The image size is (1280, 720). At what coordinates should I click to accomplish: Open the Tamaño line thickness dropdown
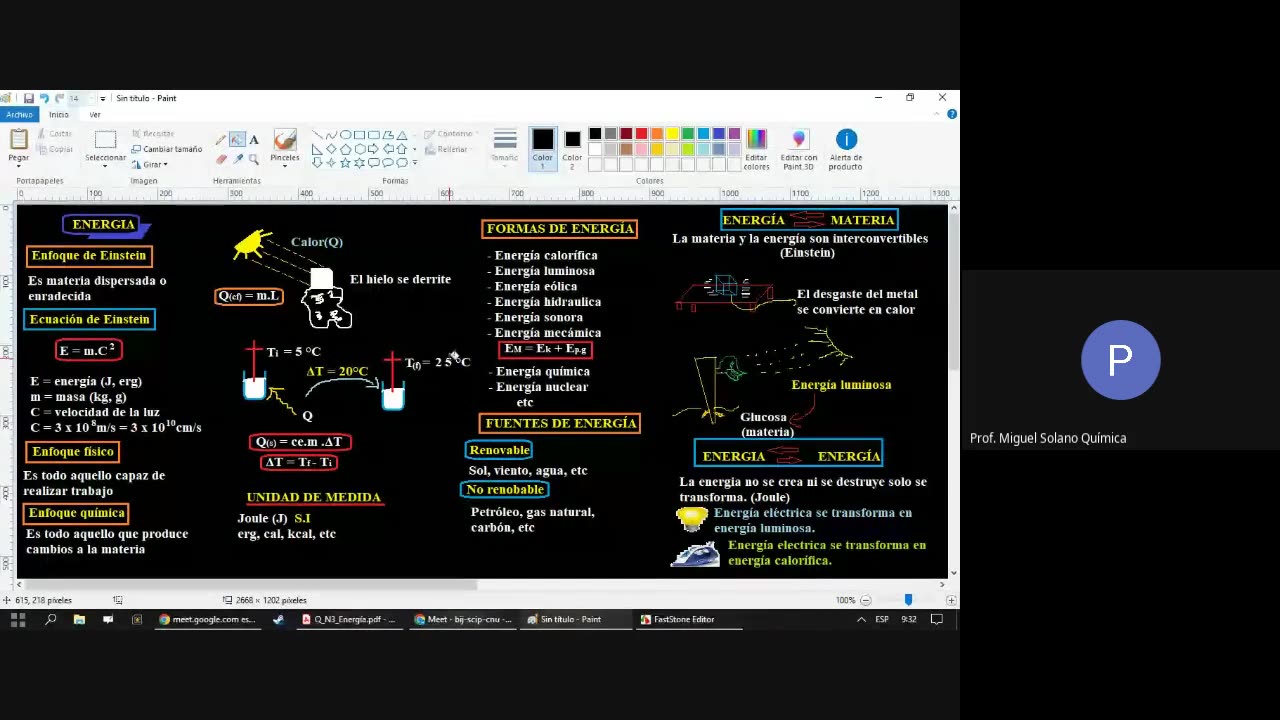[x=505, y=146]
